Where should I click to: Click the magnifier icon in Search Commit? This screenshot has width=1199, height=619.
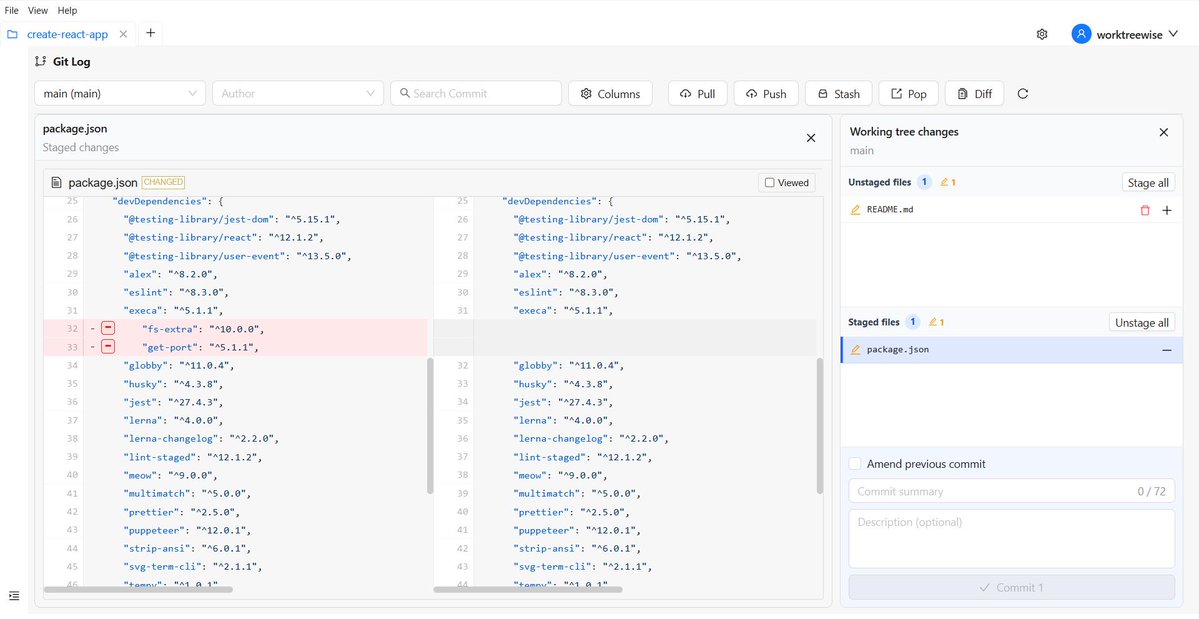coord(405,93)
